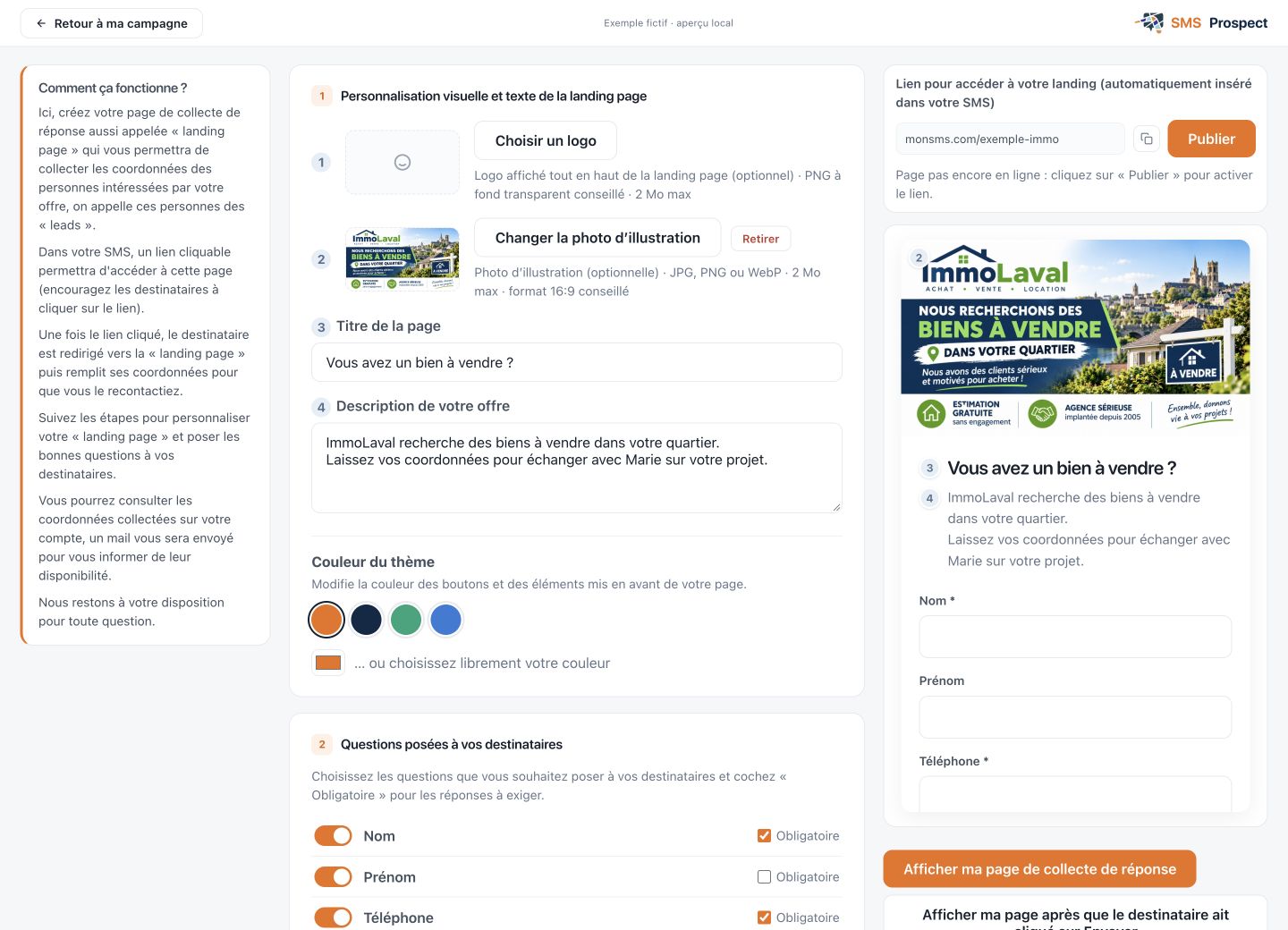This screenshot has width=1288, height=930.
Task: Click the 'Couleur du thème' heading
Action: click(x=373, y=562)
